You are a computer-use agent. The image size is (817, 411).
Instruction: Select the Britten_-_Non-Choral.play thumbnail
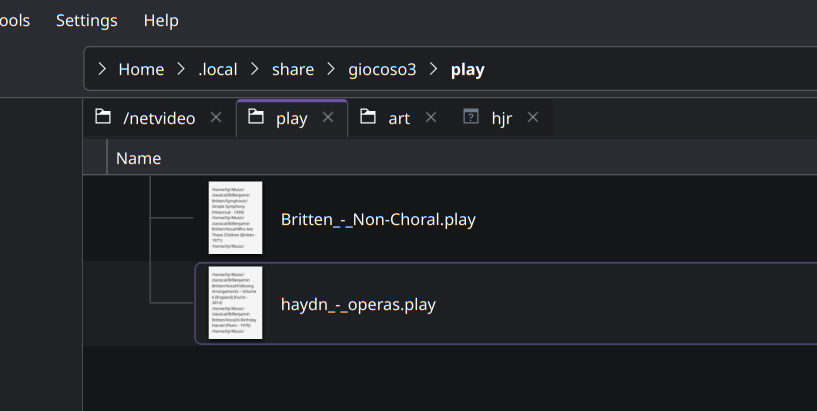[x=235, y=218]
